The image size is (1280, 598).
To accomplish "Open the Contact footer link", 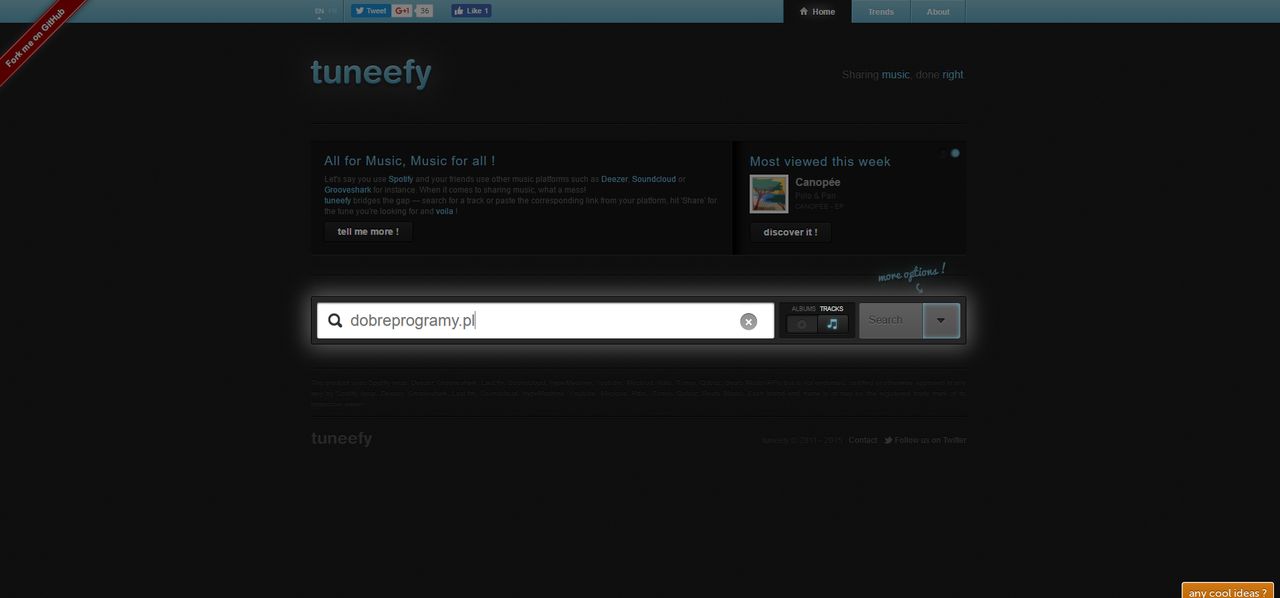I will pos(863,440).
